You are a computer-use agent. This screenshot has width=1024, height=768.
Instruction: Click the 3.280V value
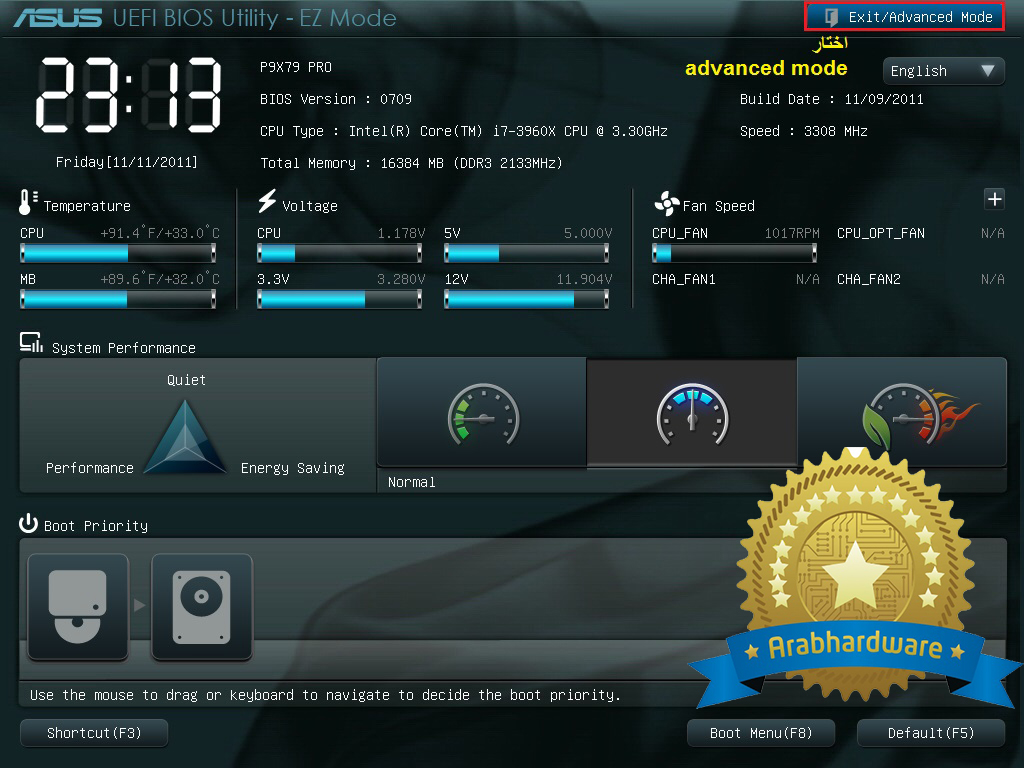[x=401, y=280]
